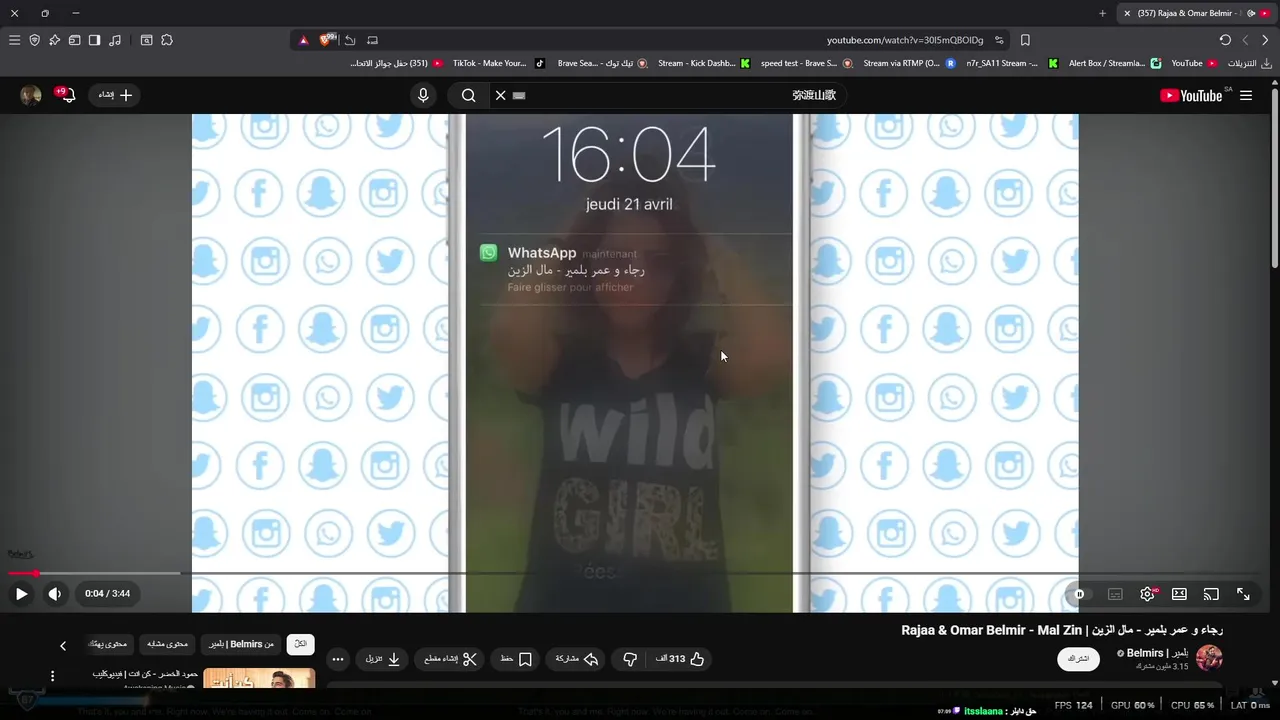Image resolution: width=1280 pixels, height=720 pixels.
Task: Select the 'من Belmirs' filter chip
Action: 240,644
